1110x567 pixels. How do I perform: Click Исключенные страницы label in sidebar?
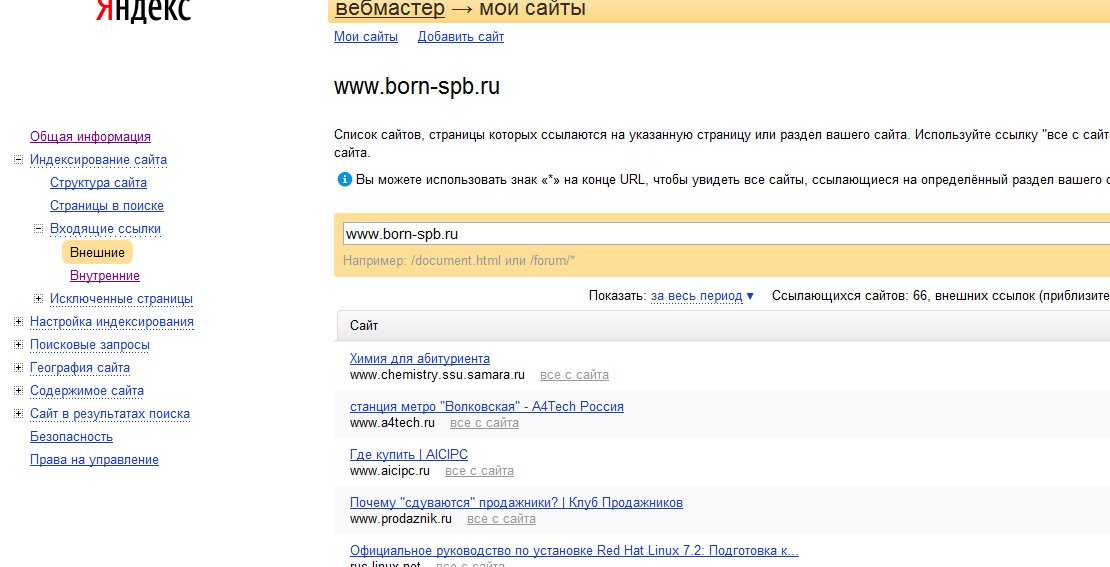click(121, 299)
